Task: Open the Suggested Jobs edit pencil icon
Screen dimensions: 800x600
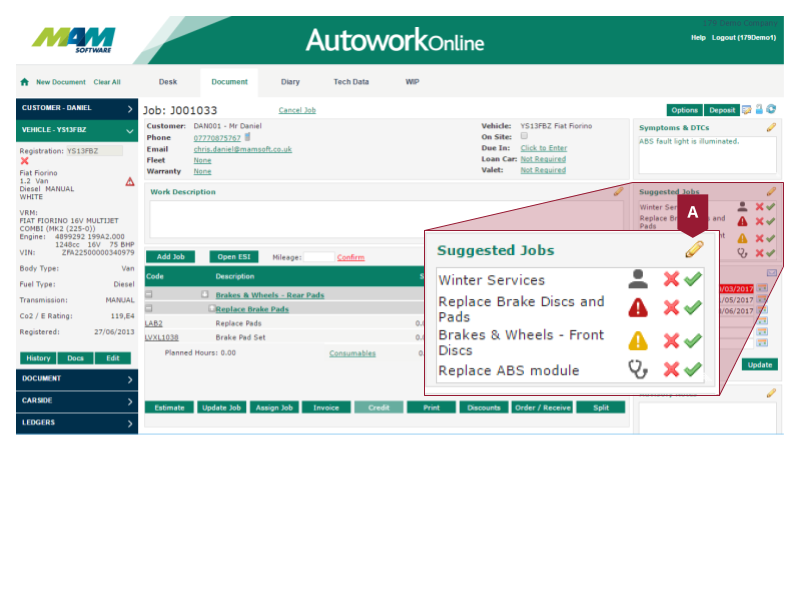Action: [x=692, y=249]
